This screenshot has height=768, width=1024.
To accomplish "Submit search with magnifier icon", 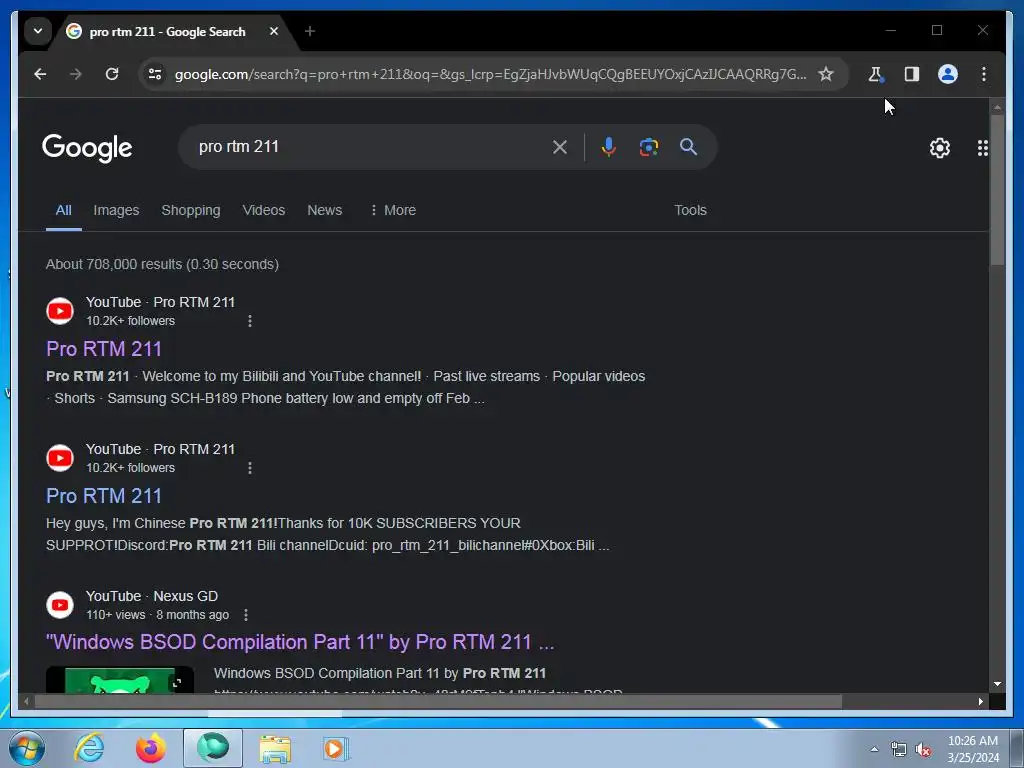I will (x=688, y=147).
